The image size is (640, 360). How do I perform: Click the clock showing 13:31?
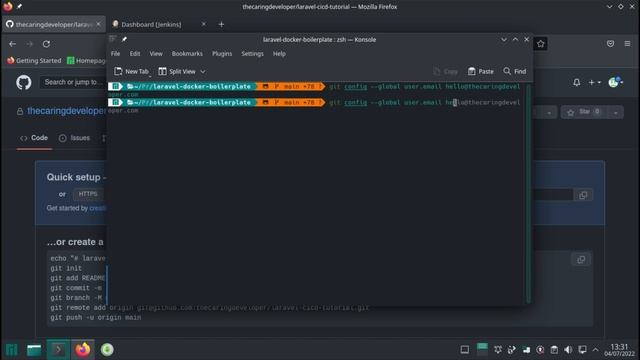(x=620, y=350)
